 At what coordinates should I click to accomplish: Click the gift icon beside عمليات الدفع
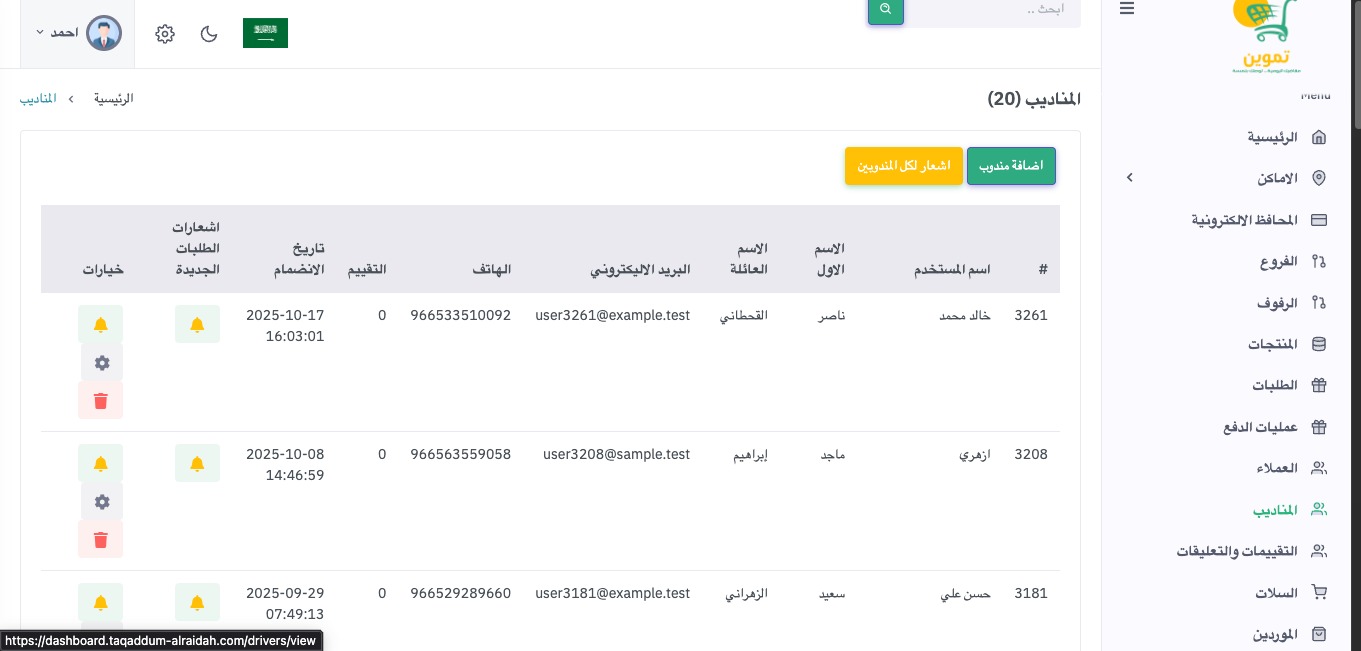pos(1319,427)
